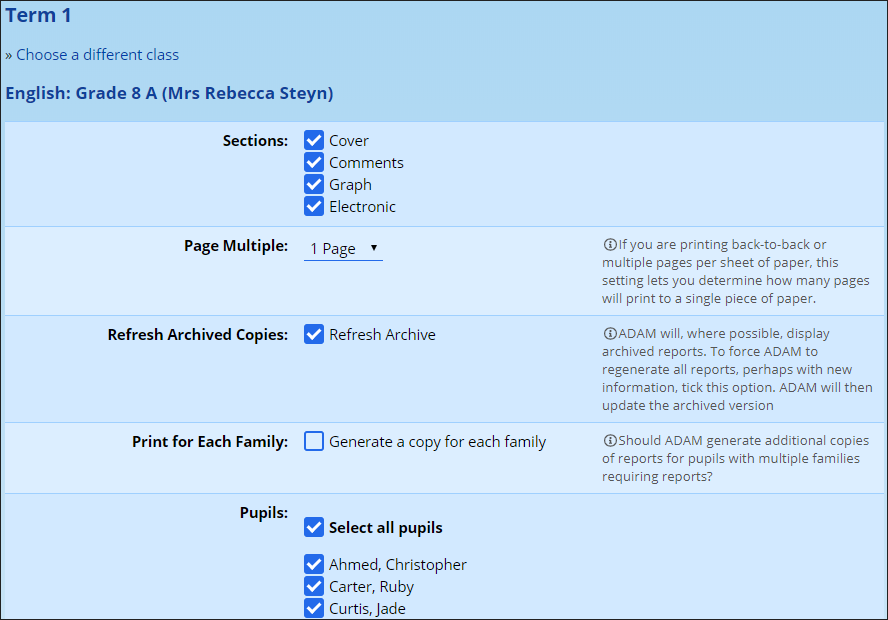Click the info icon beside Page Multiple help

[609, 244]
